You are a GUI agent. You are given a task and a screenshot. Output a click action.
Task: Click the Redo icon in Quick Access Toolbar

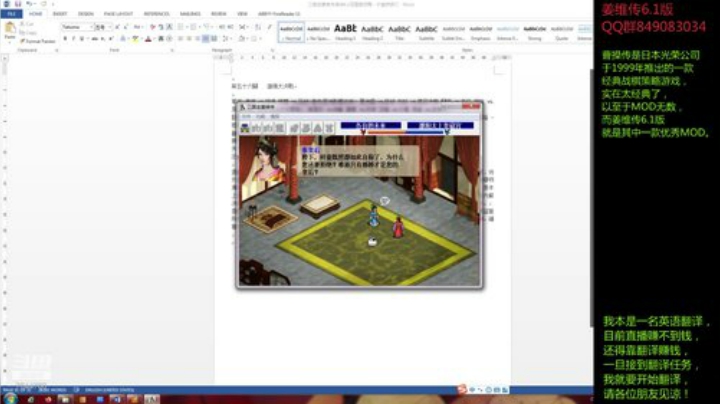coord(44,4)
